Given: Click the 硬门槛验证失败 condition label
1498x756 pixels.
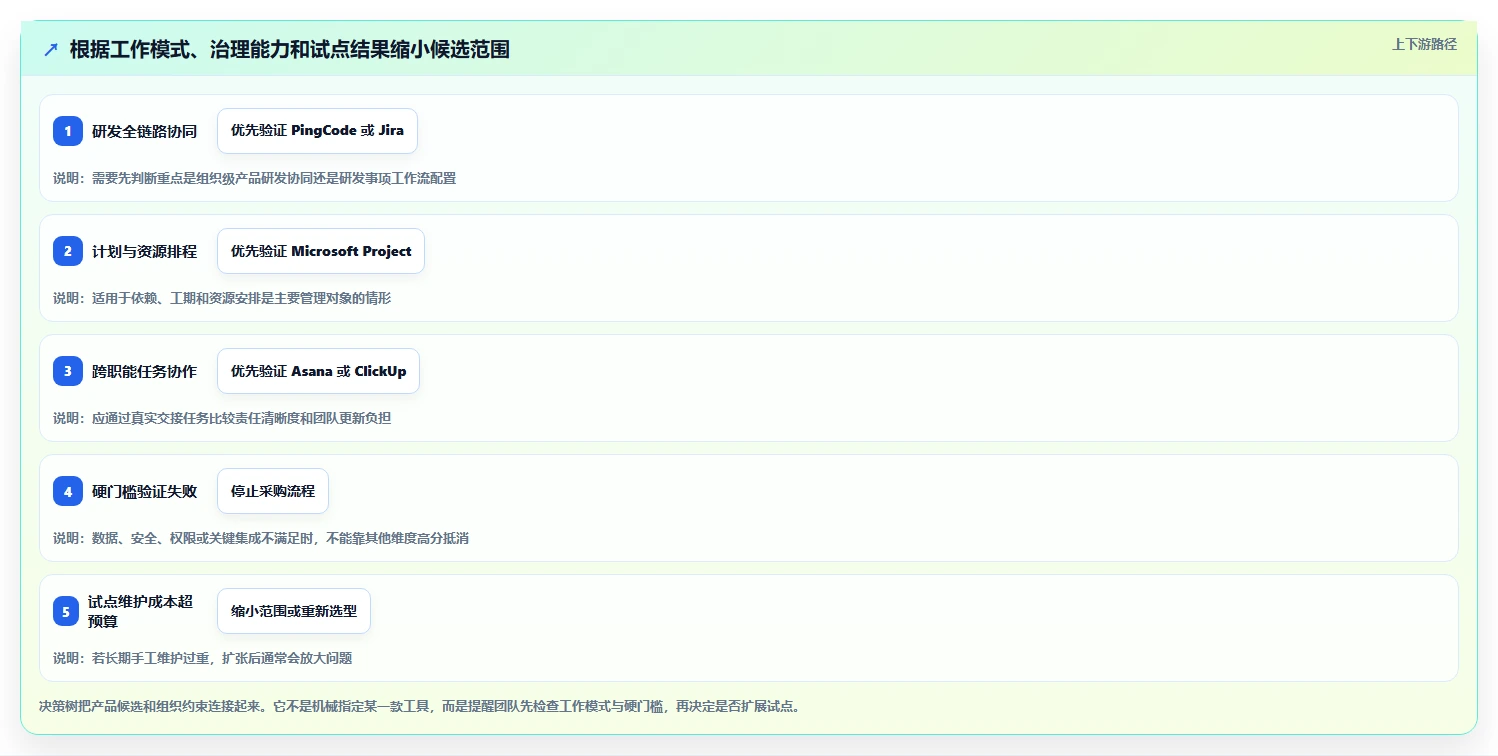Looking at the screenshot, I should point(145,491).
